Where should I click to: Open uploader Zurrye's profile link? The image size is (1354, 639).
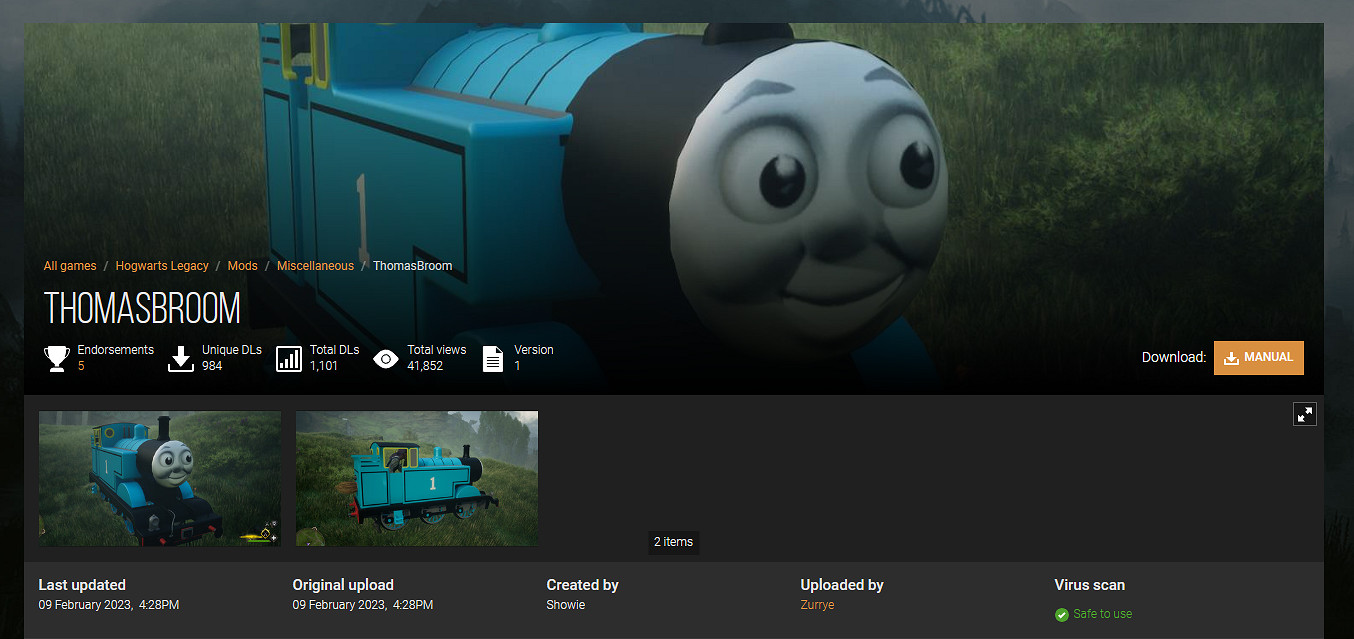[x=817, y=605]
